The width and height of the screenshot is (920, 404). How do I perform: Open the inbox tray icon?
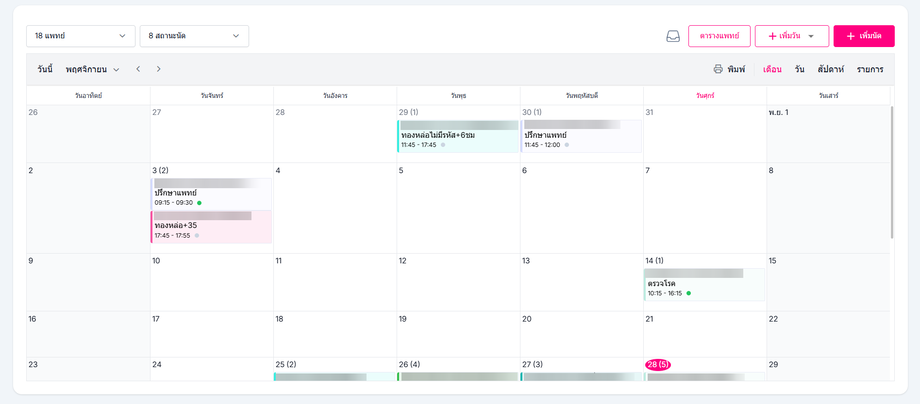point(673,36)
